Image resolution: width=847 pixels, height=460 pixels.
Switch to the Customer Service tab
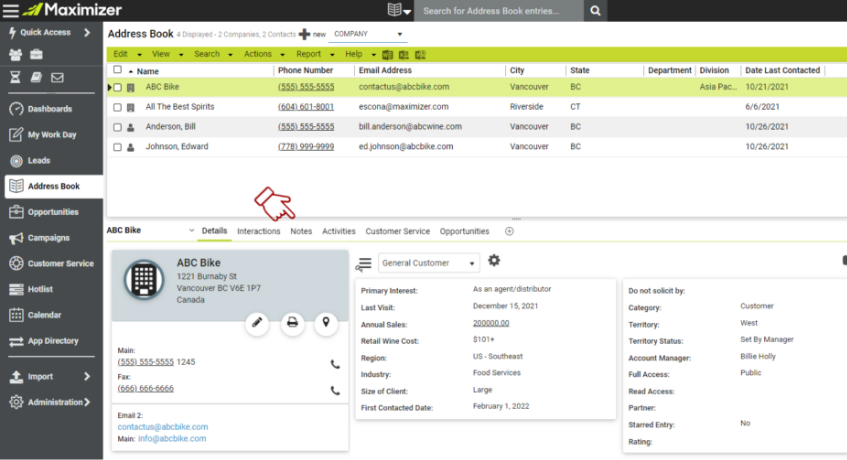tap(398, 231)
